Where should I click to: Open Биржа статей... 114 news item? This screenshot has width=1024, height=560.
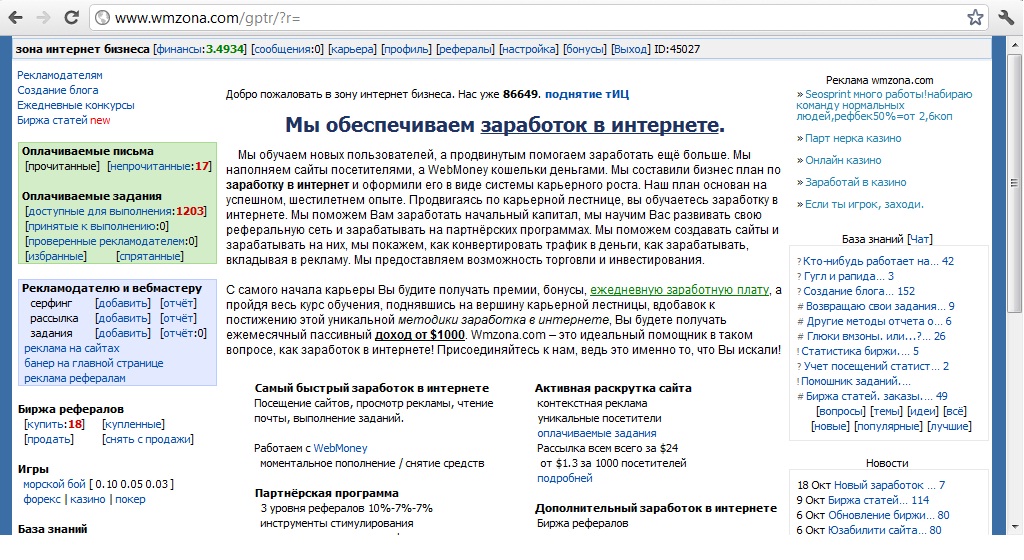(878, 501)
